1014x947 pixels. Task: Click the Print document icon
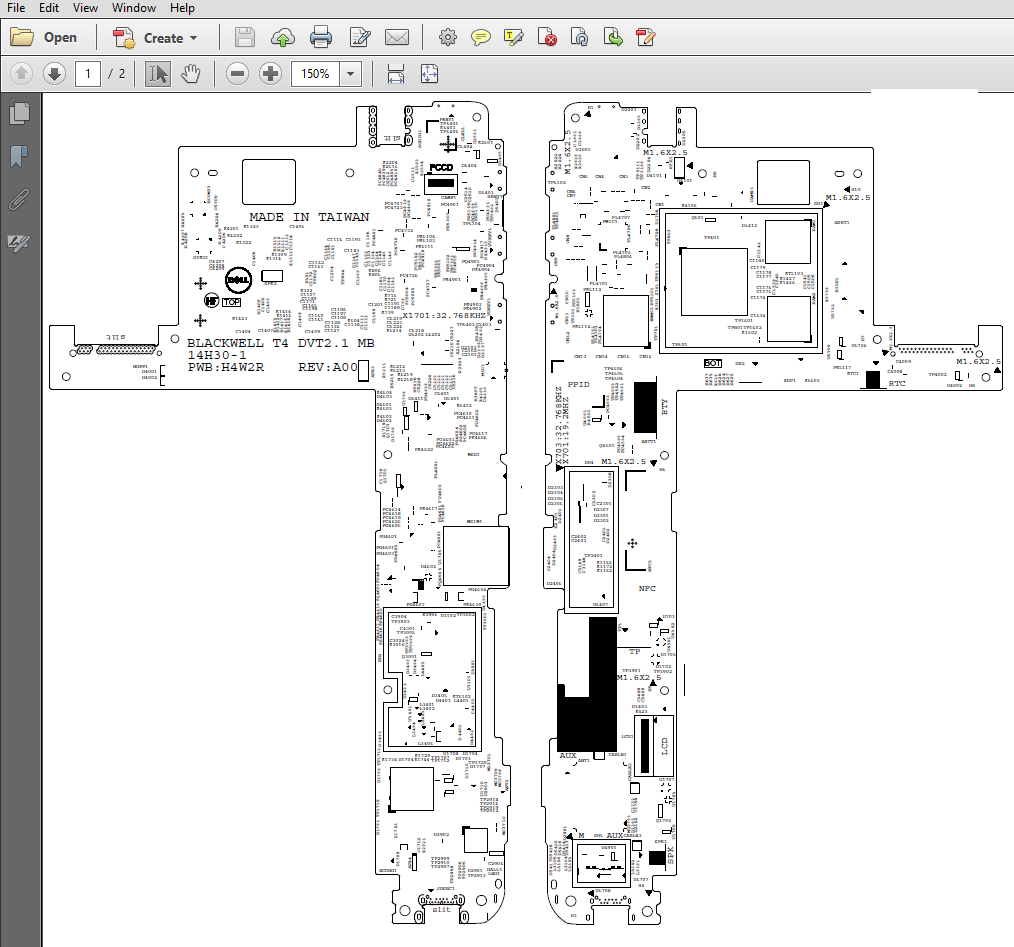tap(321, 38)
